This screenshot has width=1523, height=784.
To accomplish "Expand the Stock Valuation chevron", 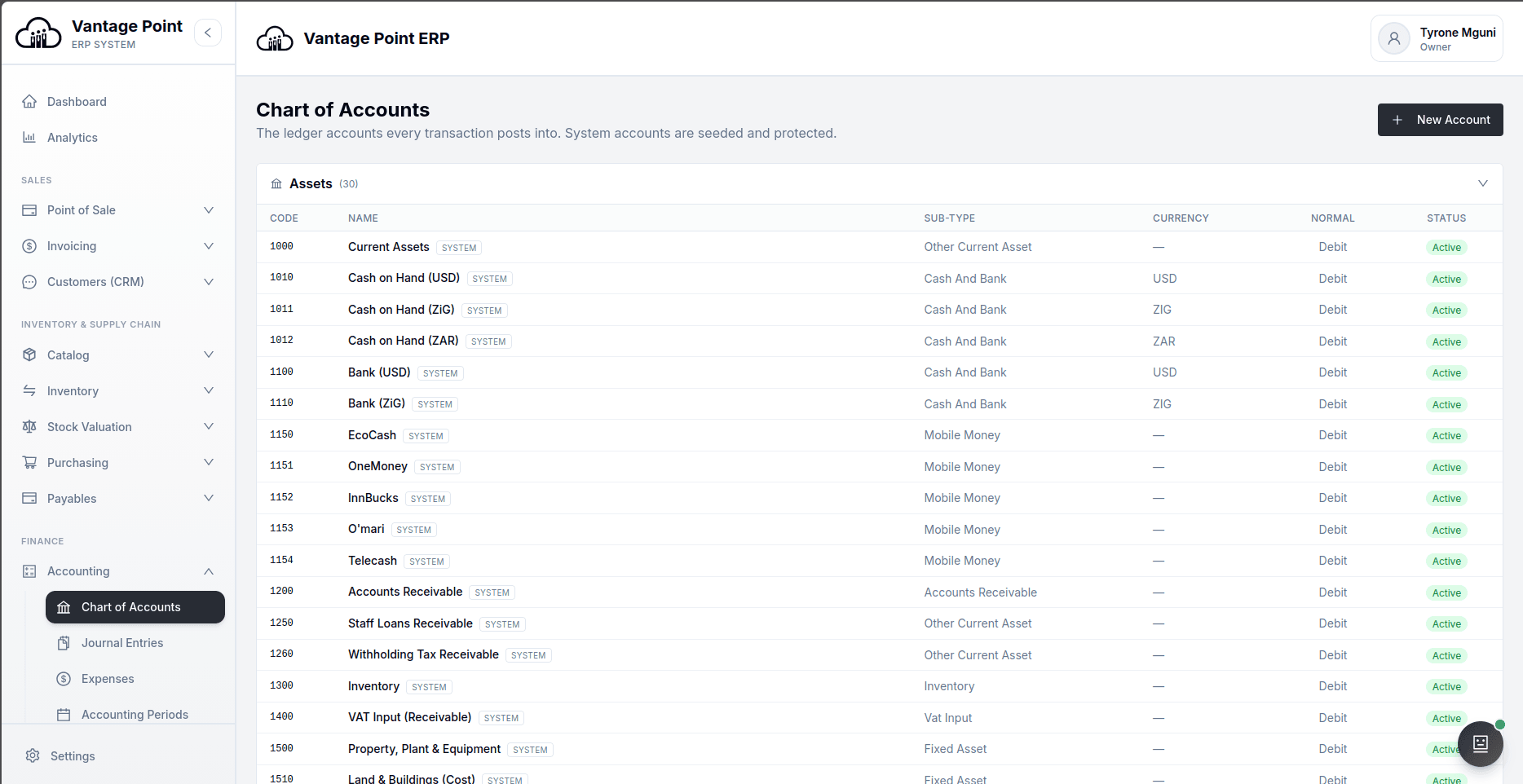I will (209, 427).
